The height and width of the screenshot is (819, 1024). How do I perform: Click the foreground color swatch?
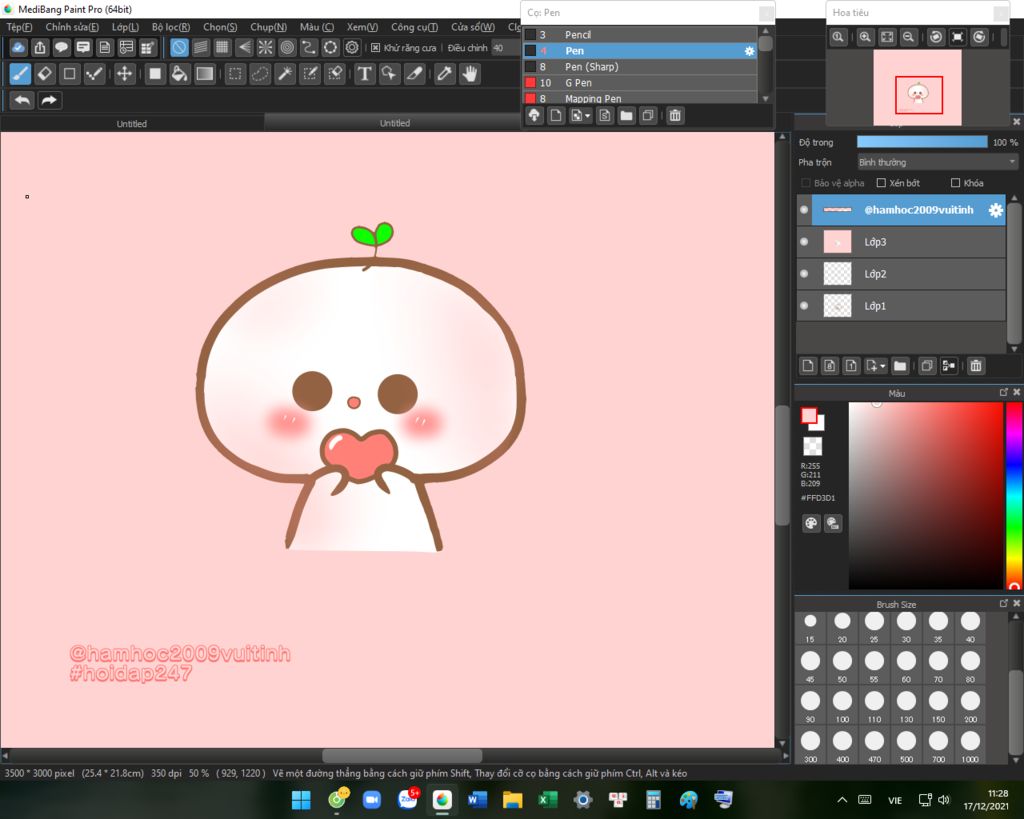click(809, 416)
